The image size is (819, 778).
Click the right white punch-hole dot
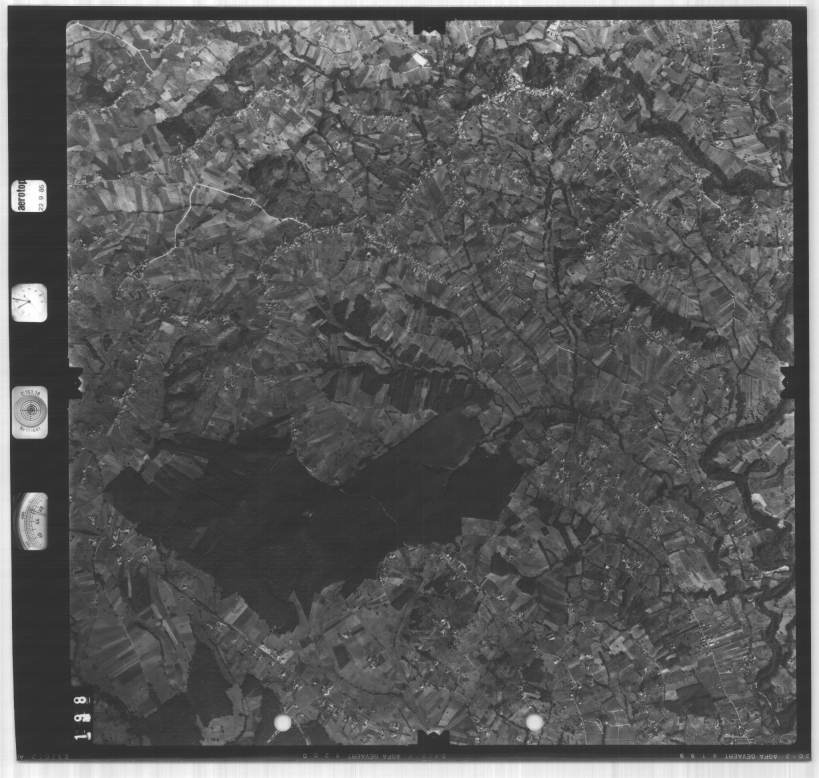[x=535, y=722]
